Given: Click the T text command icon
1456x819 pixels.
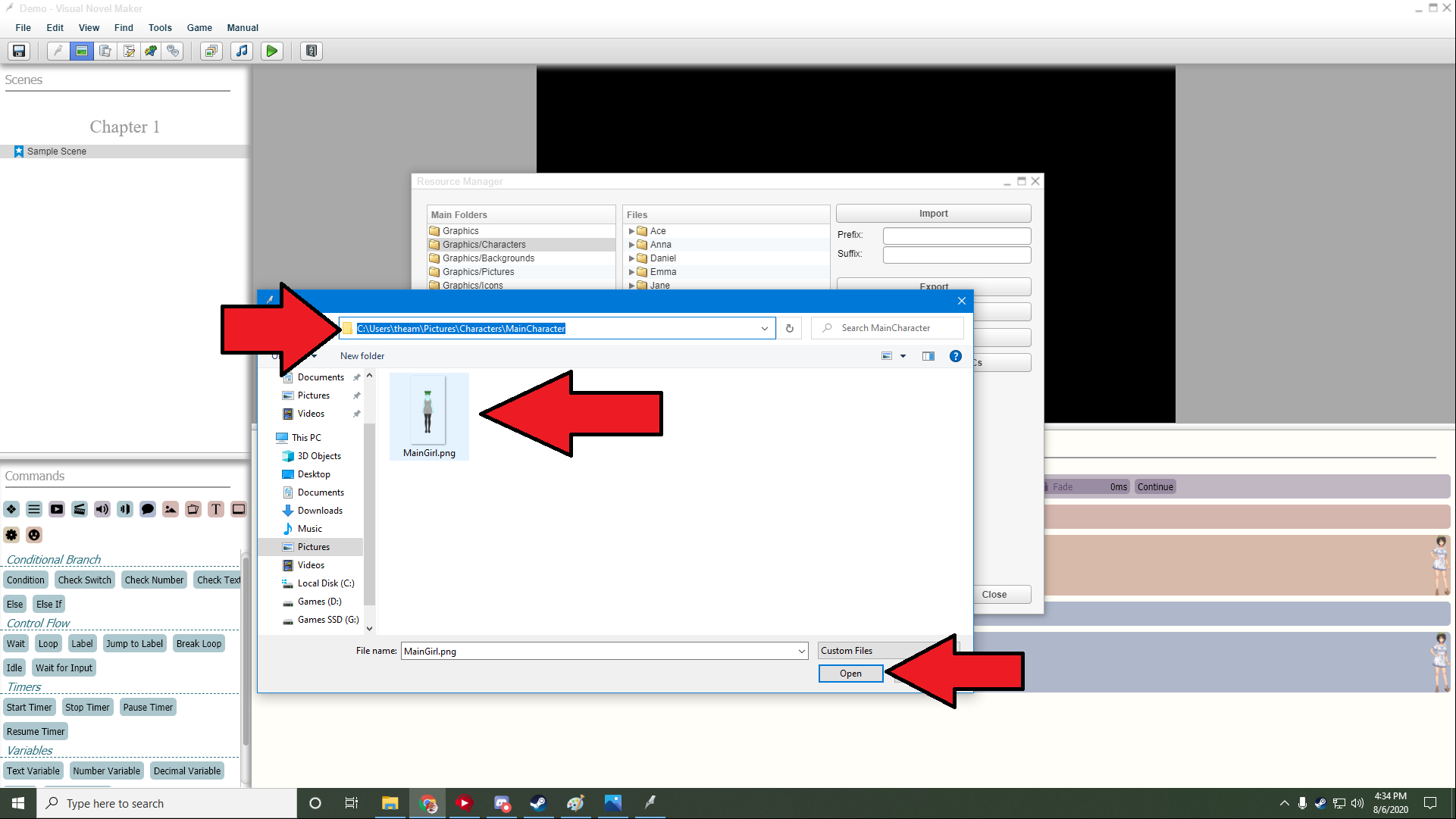Looking at the screenshot, I should pos(216,509).
